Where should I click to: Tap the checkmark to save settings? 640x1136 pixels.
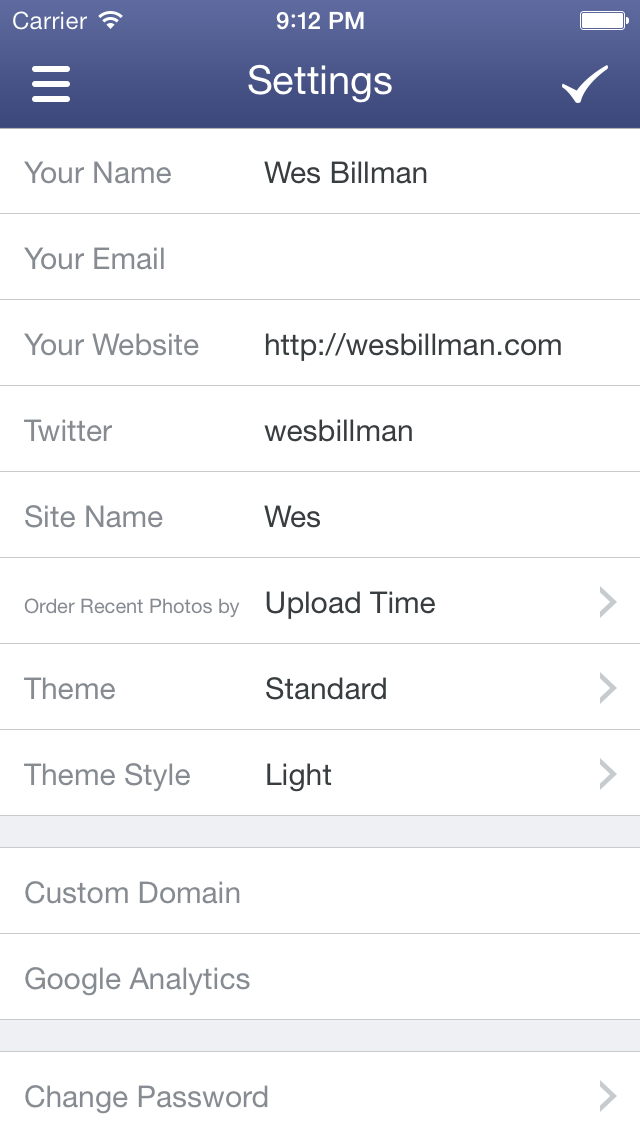tap(585, 84)
